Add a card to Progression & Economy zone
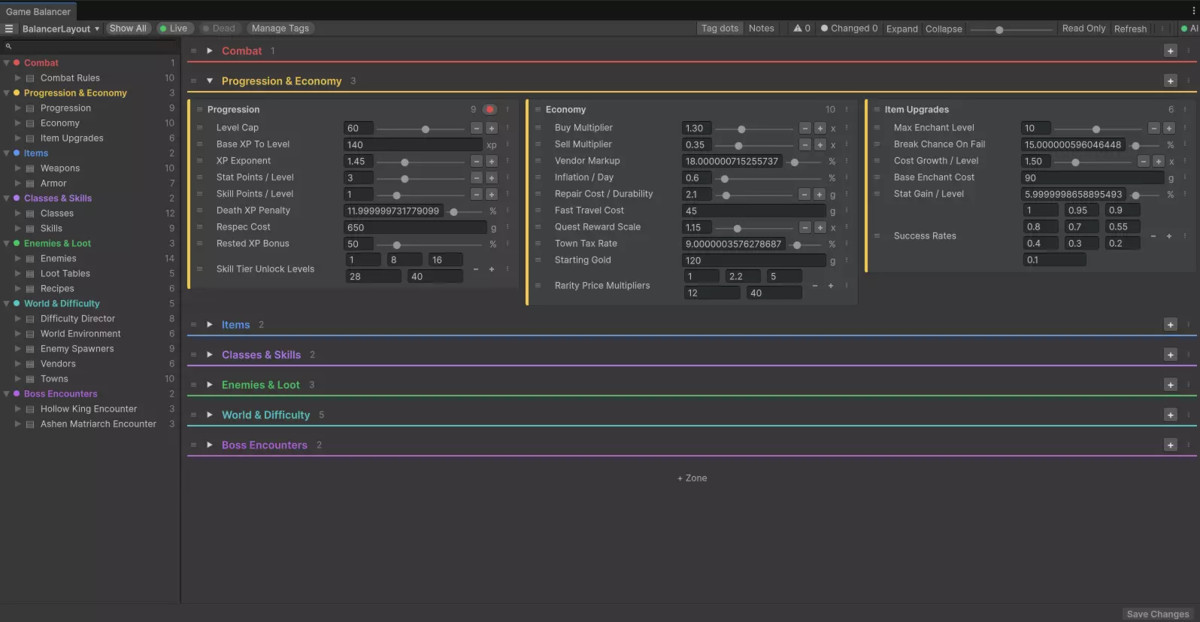Viewport: 1200px width, 622px height. click(1170, 81)
